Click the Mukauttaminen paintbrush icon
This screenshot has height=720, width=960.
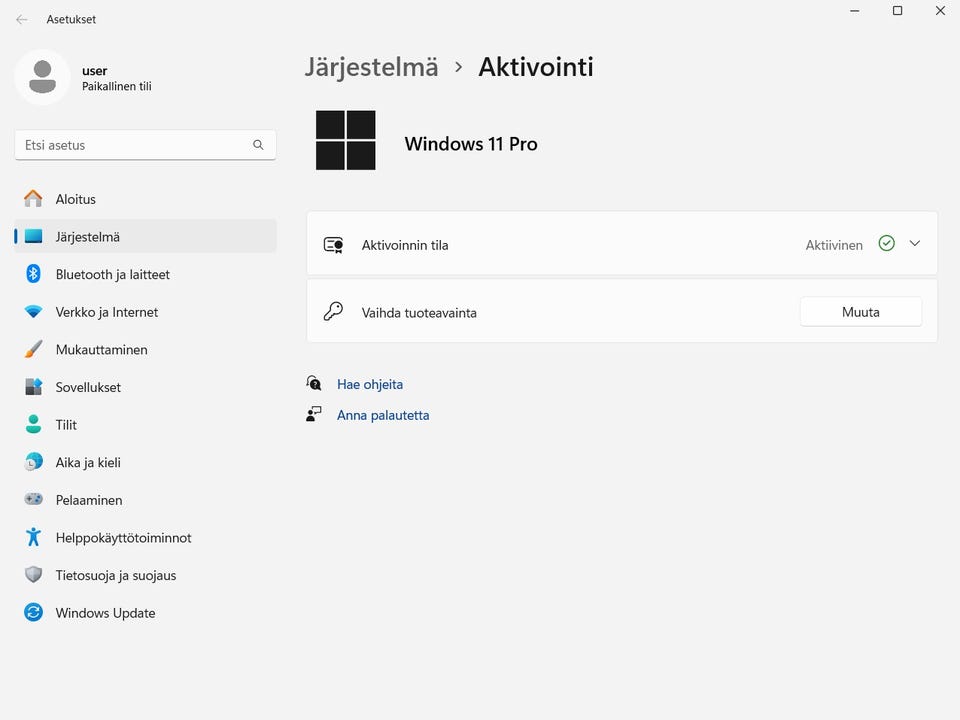(33, 350)
